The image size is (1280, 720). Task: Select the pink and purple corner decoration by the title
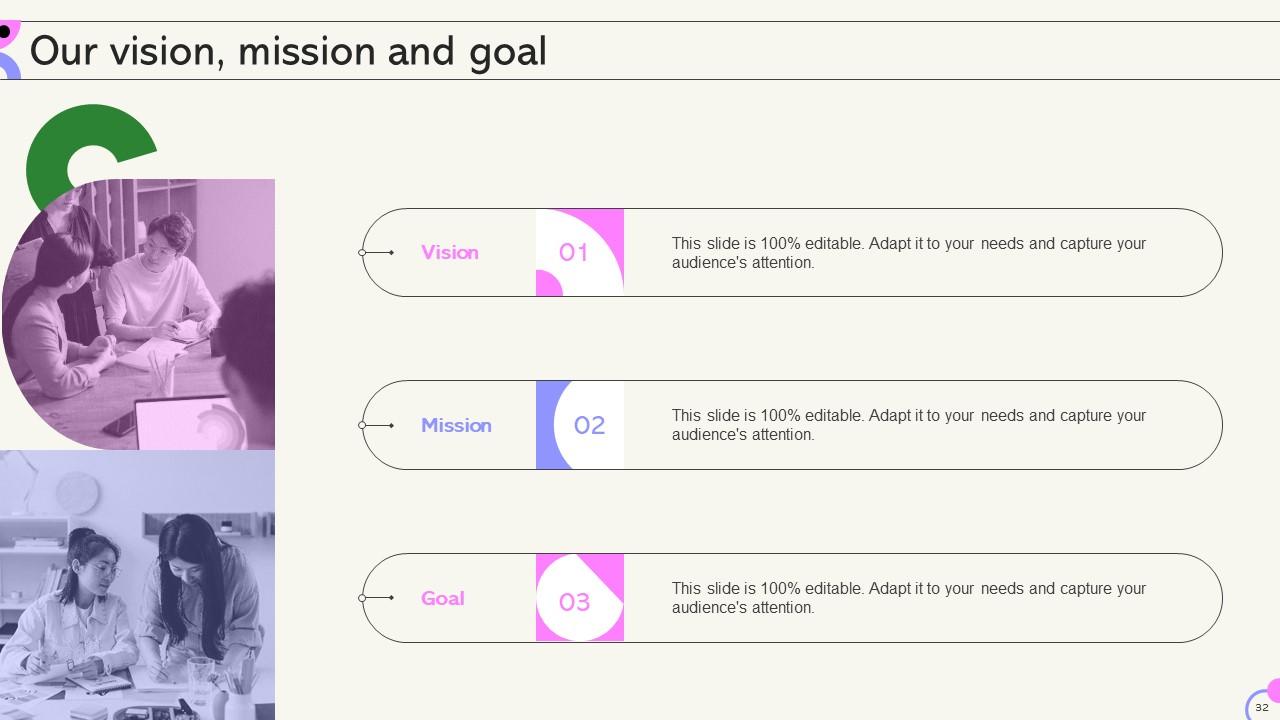(x=10, y=50)
